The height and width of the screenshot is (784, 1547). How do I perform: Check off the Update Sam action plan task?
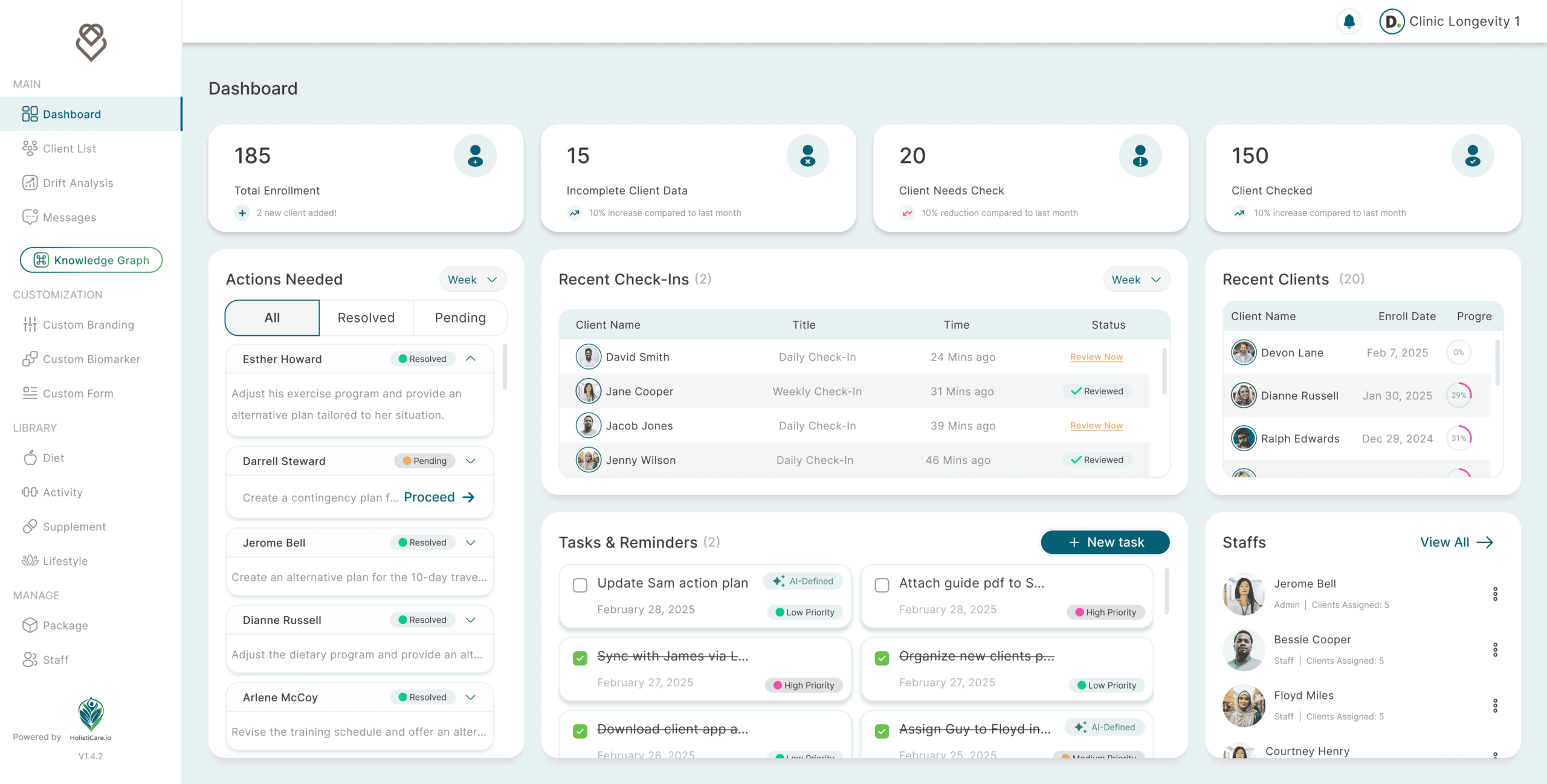580,585
